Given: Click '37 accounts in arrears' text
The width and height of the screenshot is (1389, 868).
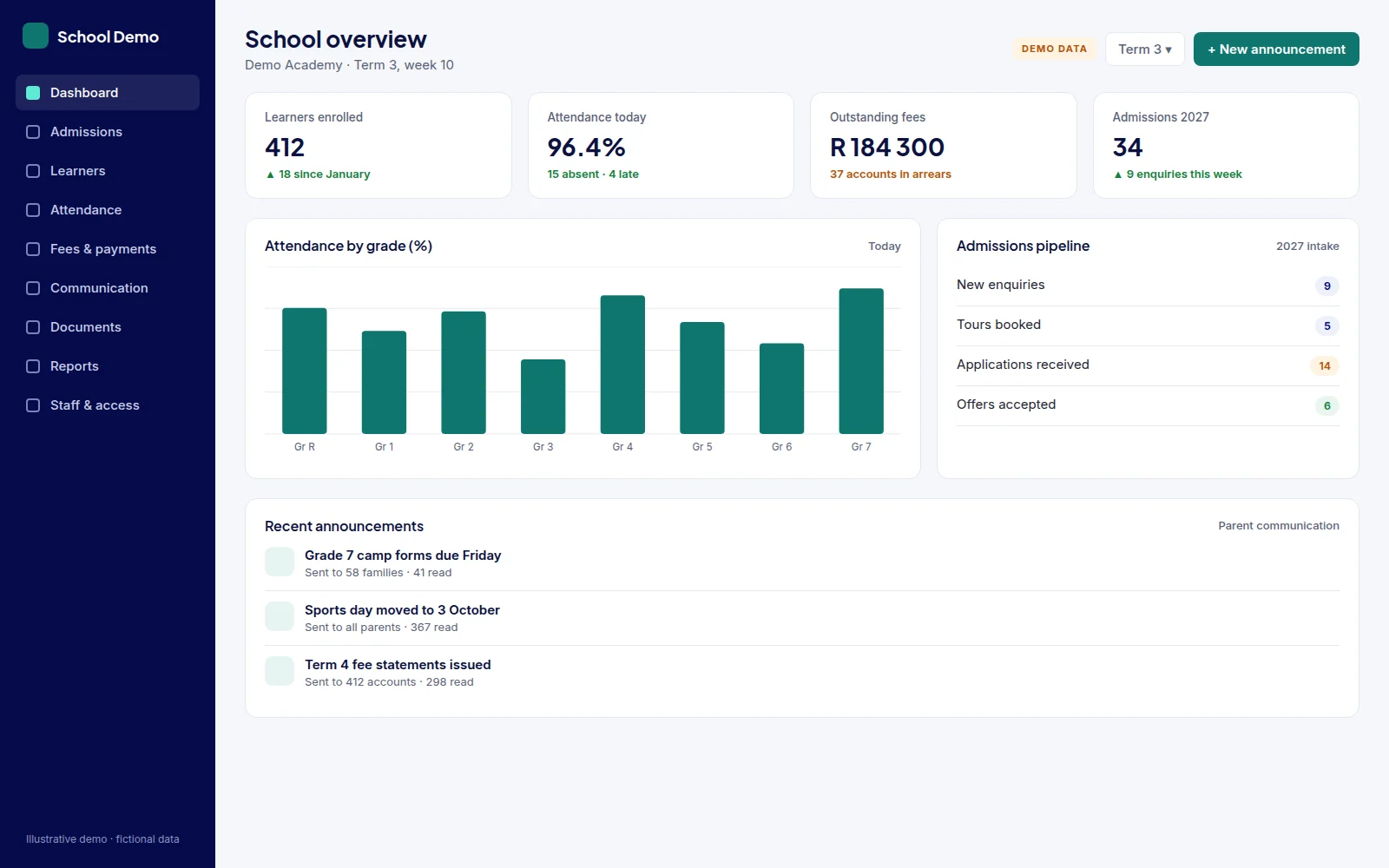Looking at the screenshot, I should (891, 174).
